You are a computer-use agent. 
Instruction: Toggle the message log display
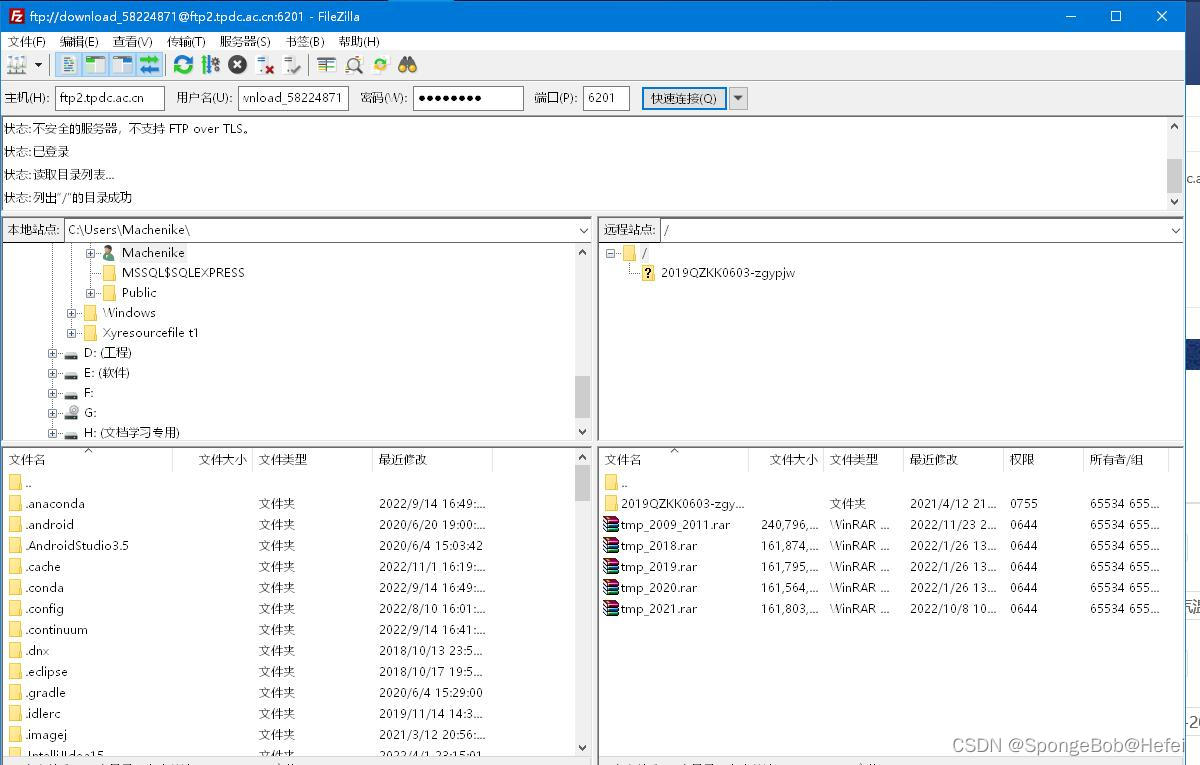(68, 65)
